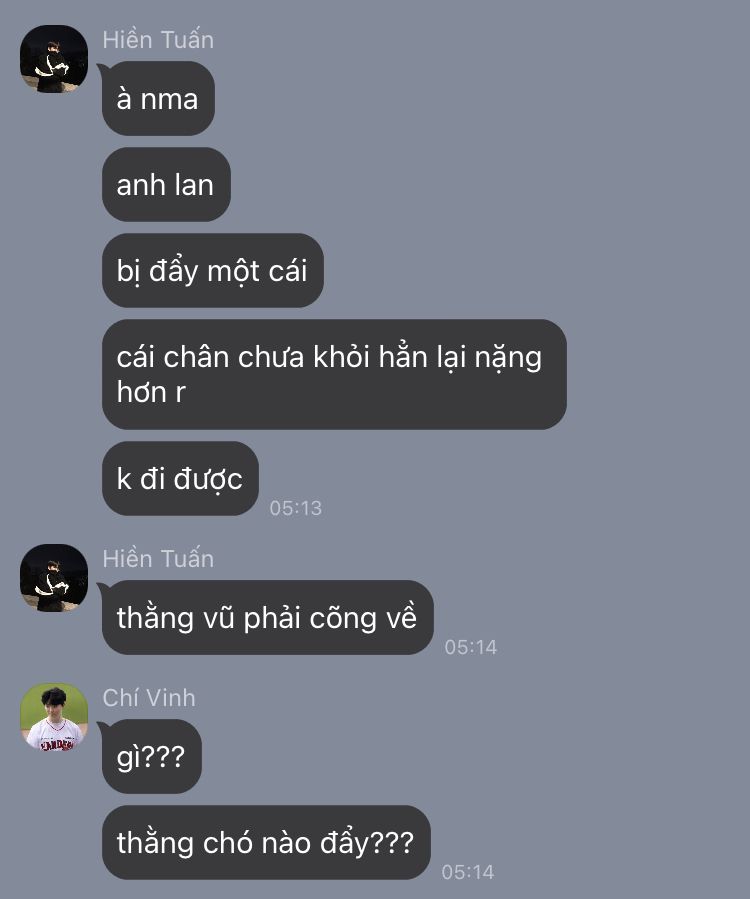Select the 'anh lan' message bubble

[166, 185]
